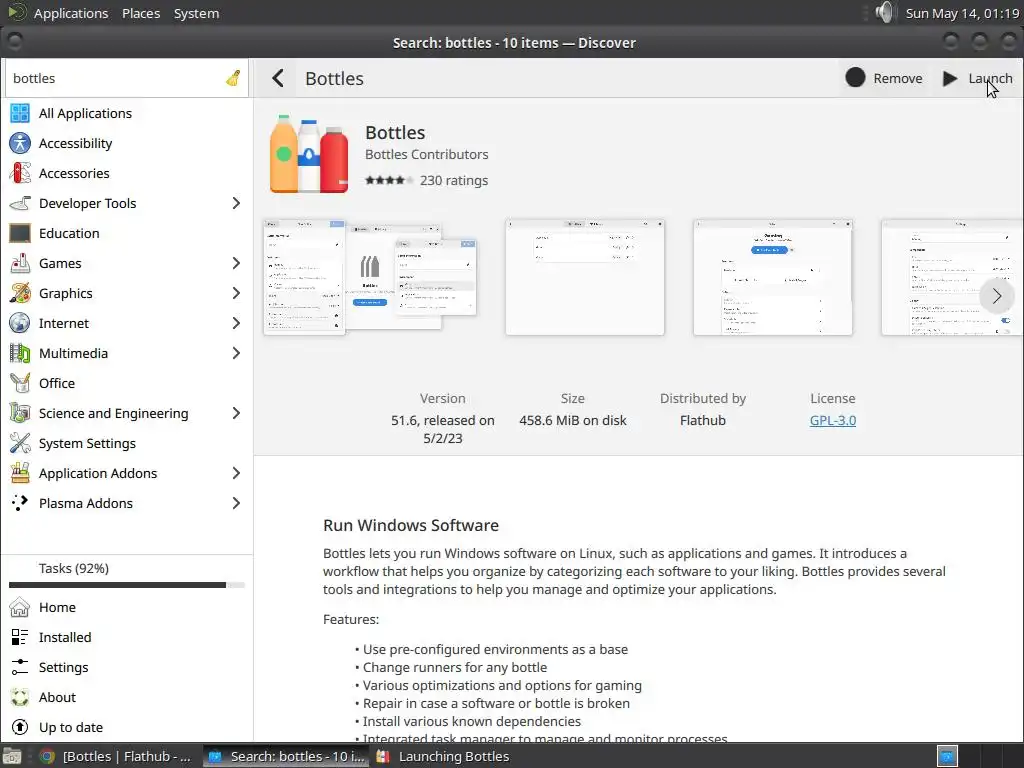Show next screenshots with right chevron
Viewport: 1024px width, 768px height.
click(x=997, y=296)
